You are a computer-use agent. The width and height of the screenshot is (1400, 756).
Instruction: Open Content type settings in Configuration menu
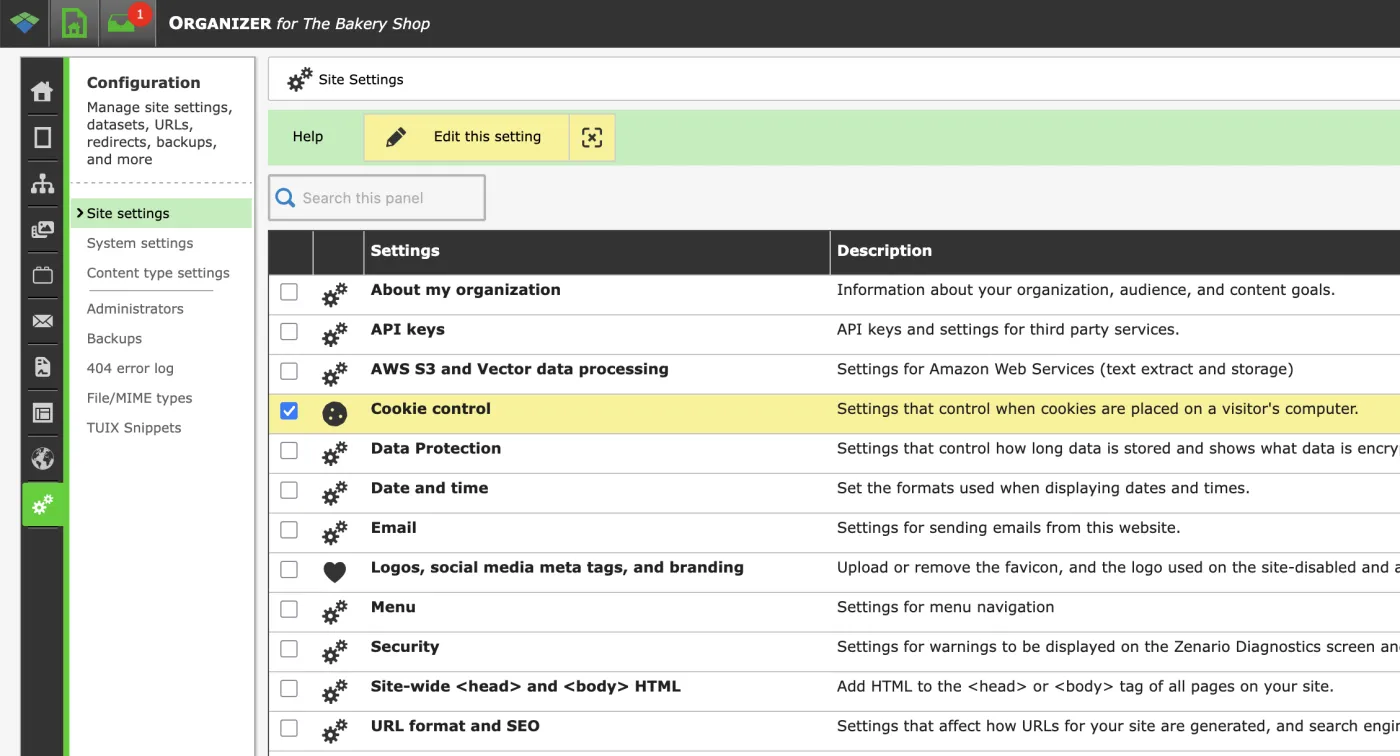point(158,273)
